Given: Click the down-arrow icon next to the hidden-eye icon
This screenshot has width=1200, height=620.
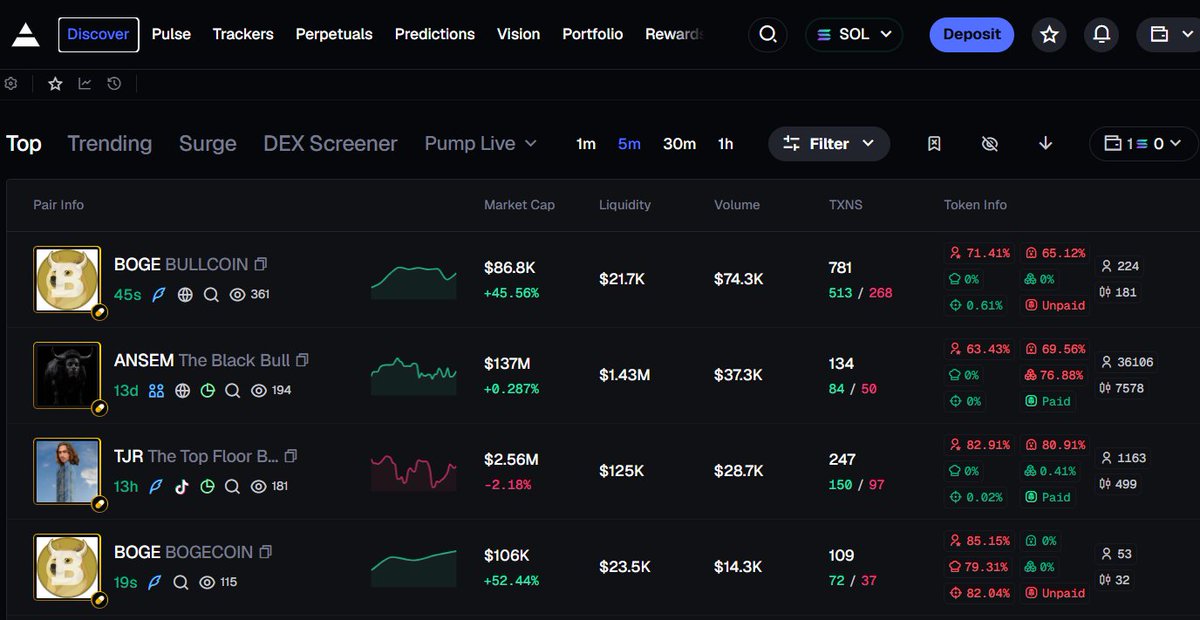Looking at the screenshot, I should pyautogui.click(x=1045, y=144).
